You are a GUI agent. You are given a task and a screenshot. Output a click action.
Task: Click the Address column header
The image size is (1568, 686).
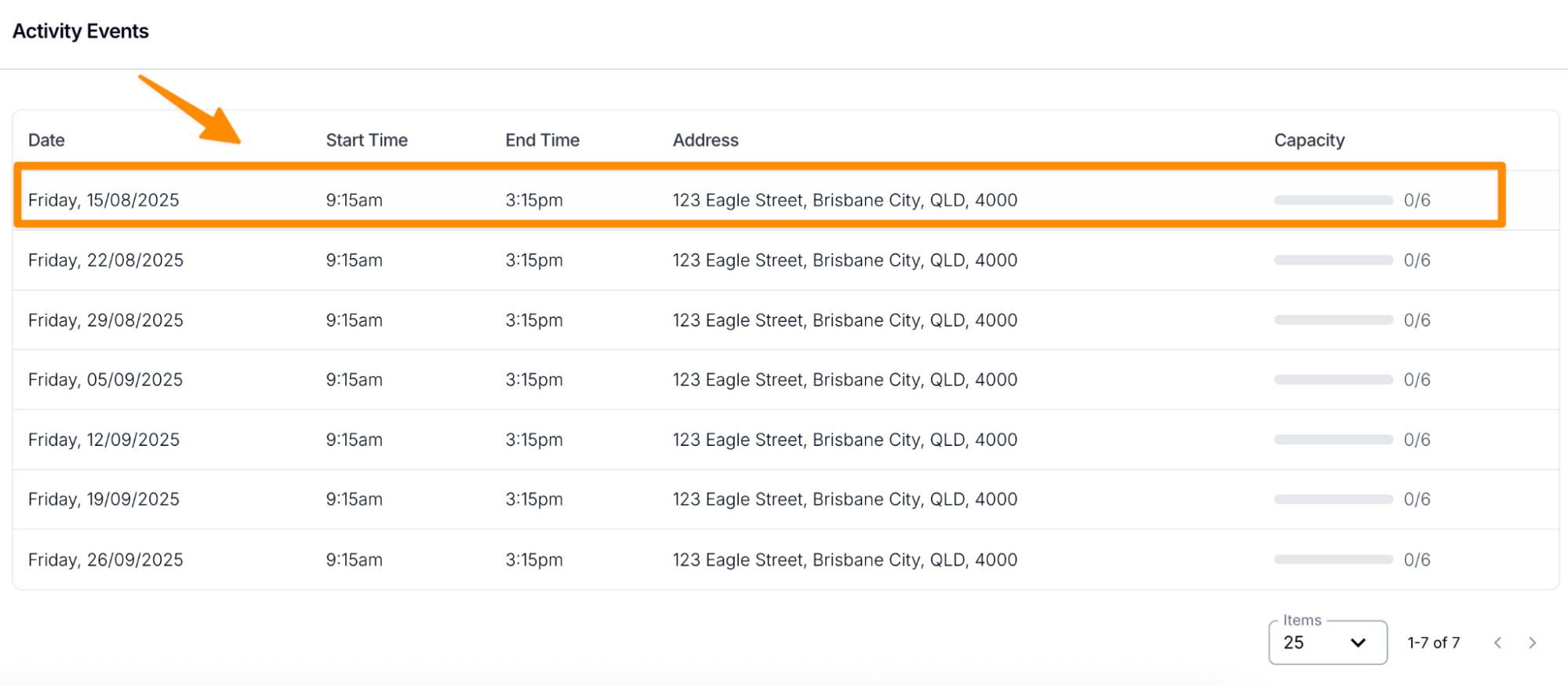705,140
